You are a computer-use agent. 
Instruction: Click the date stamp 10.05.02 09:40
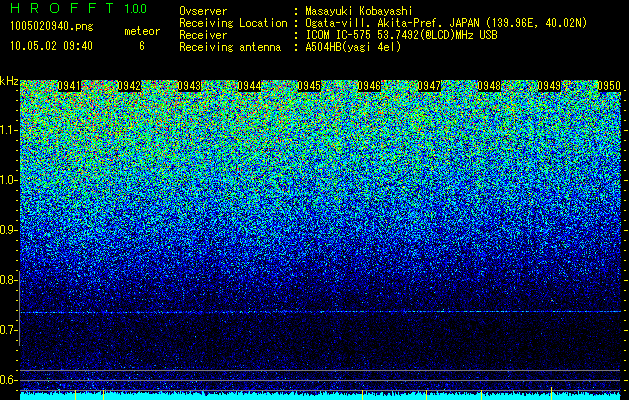pyautogui.click(x=51, y=46)
